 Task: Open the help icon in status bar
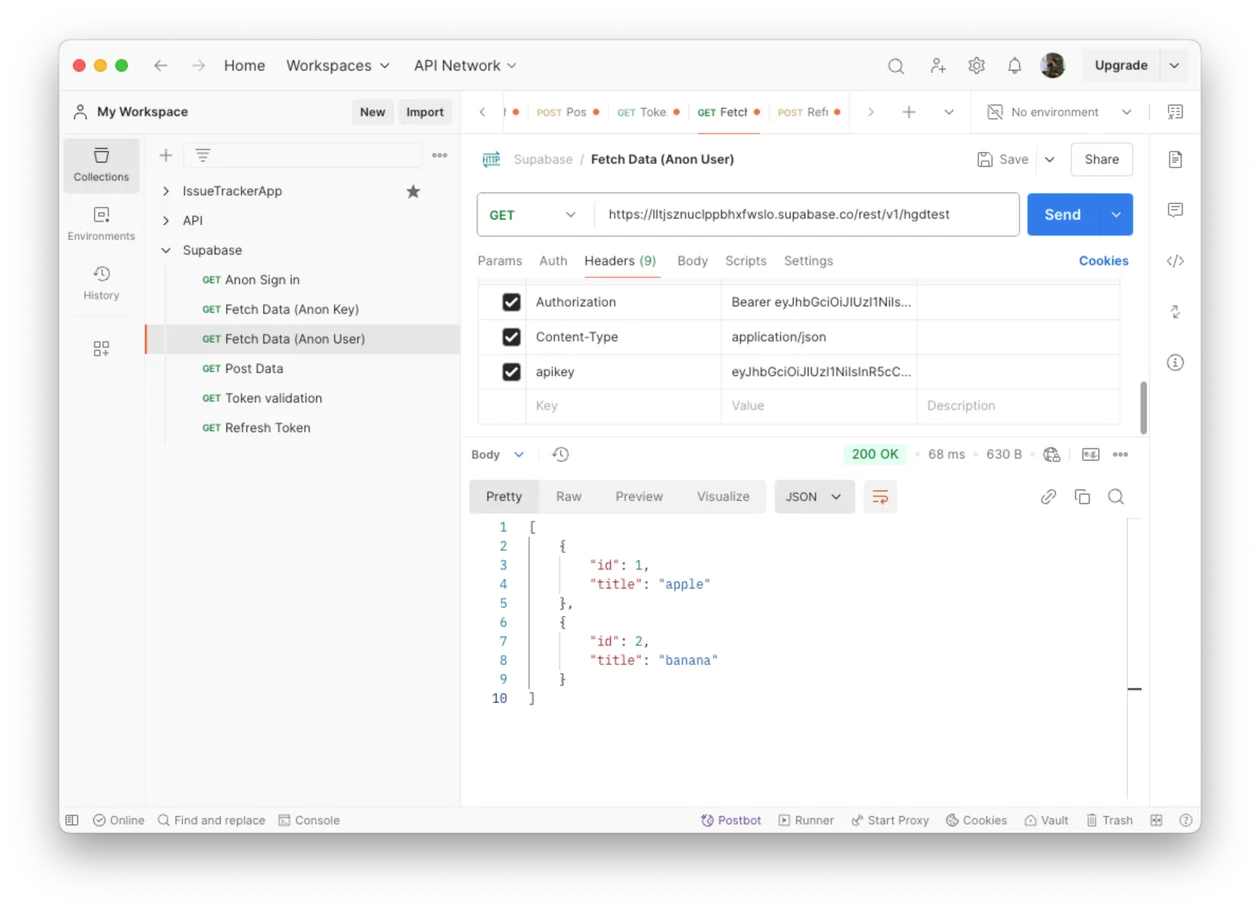[x=1186, y=820]
